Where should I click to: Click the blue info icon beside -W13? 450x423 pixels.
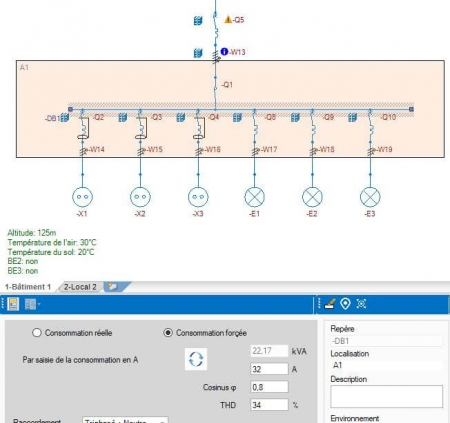click(225, 52)
